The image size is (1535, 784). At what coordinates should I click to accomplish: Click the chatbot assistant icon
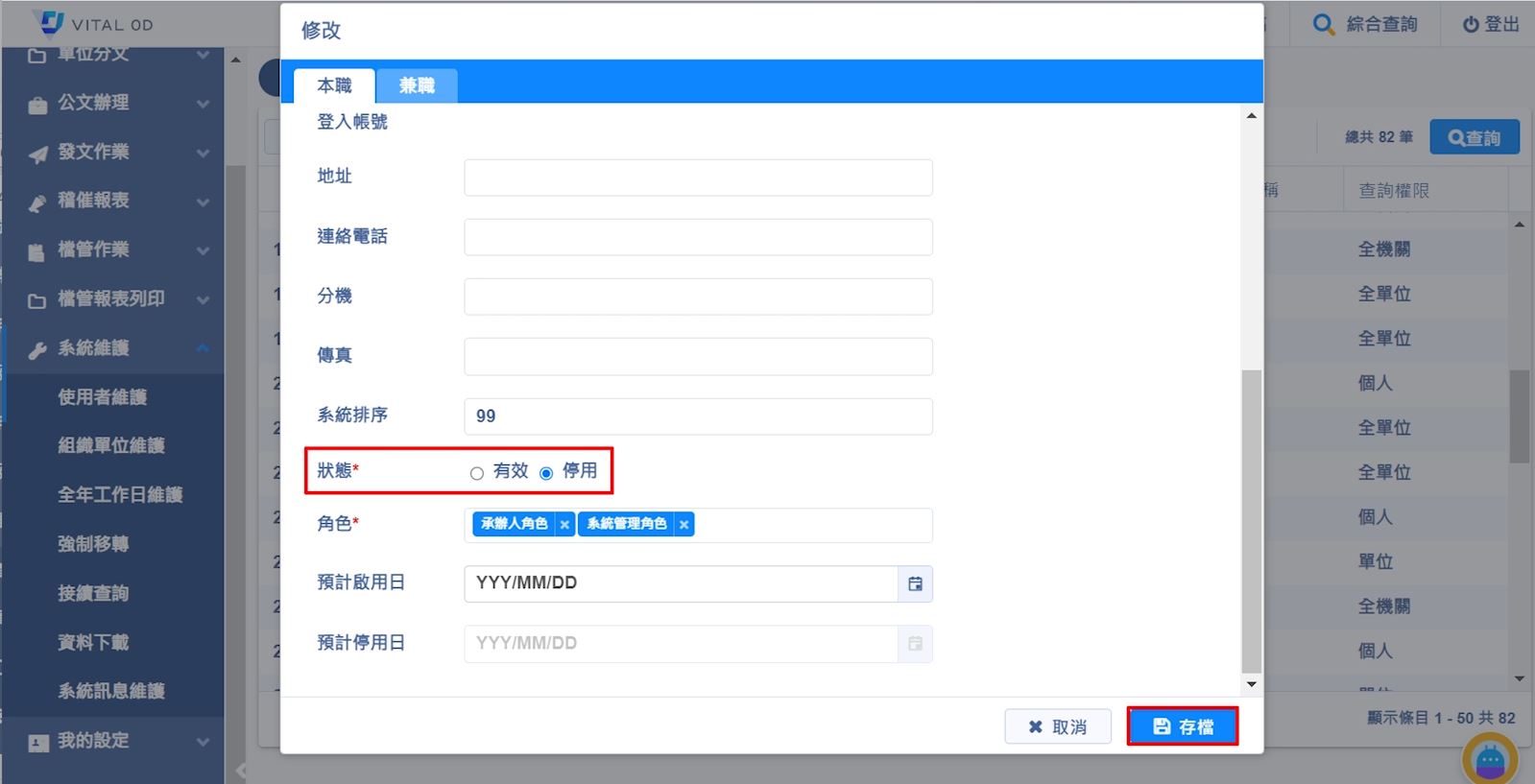tap(1489, 760)
